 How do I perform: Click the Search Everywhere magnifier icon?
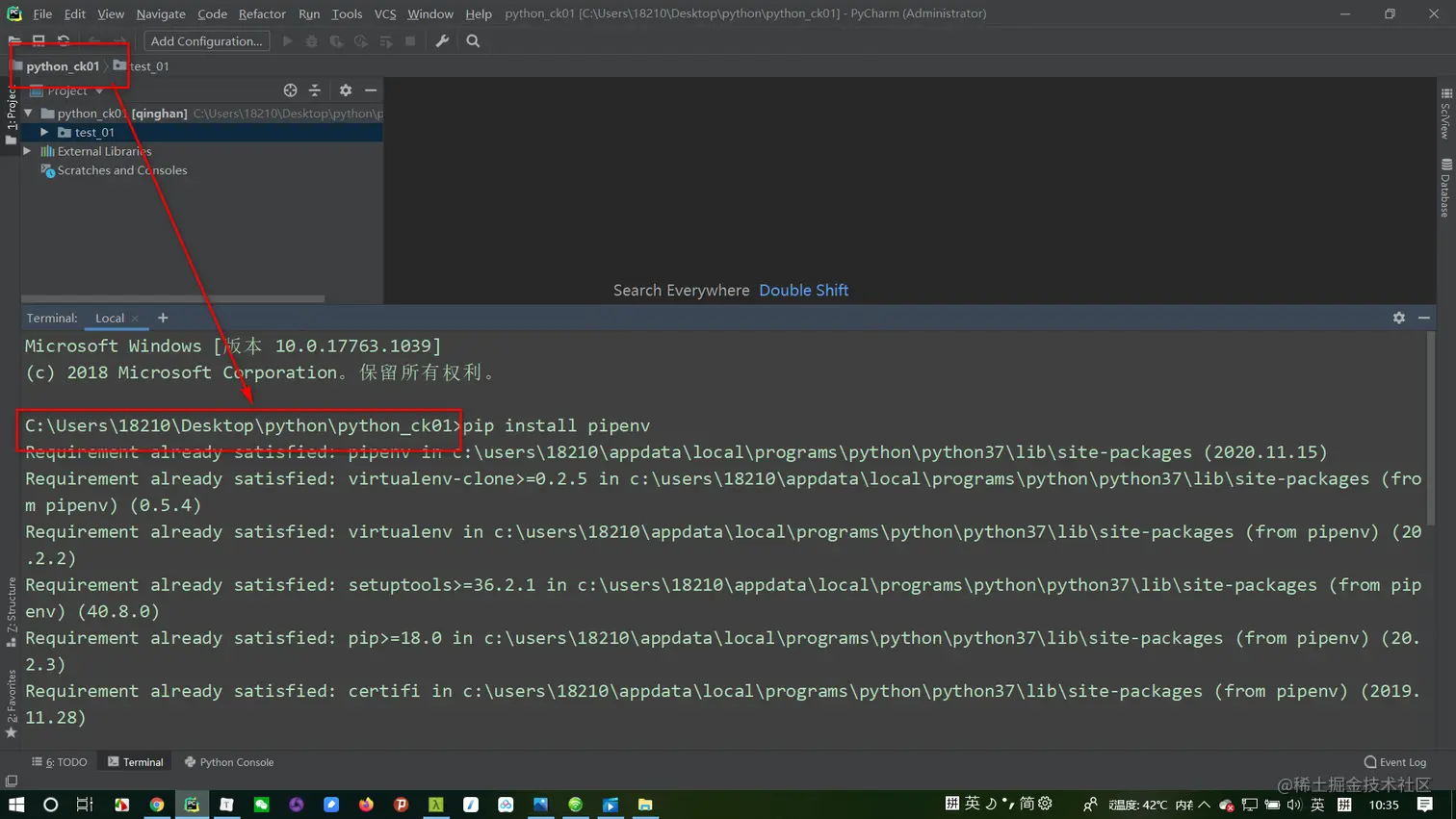pos(473,41)
